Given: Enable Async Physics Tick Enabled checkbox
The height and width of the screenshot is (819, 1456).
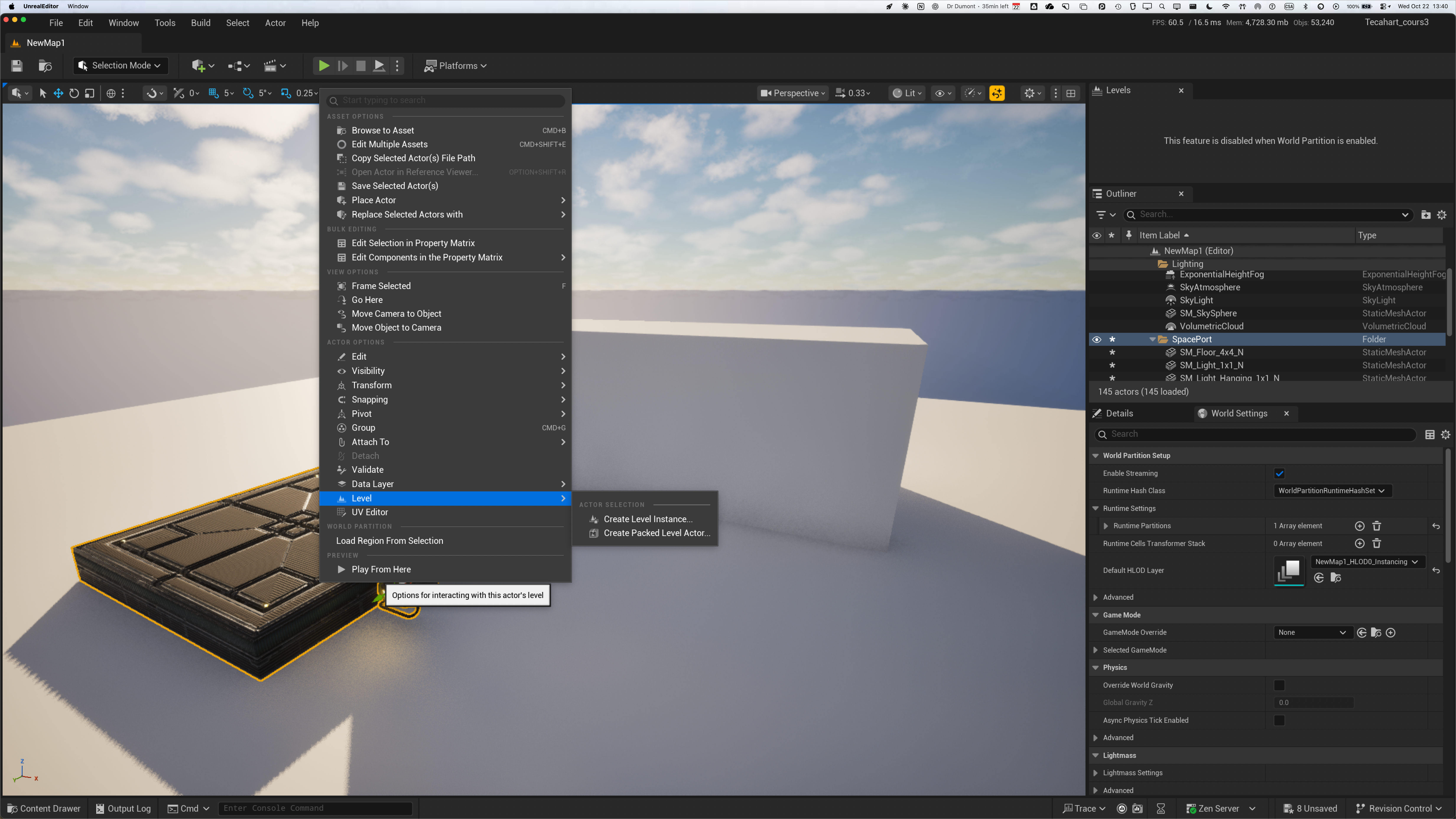Looking at the screenshot, I should [x=1280, y=720].
